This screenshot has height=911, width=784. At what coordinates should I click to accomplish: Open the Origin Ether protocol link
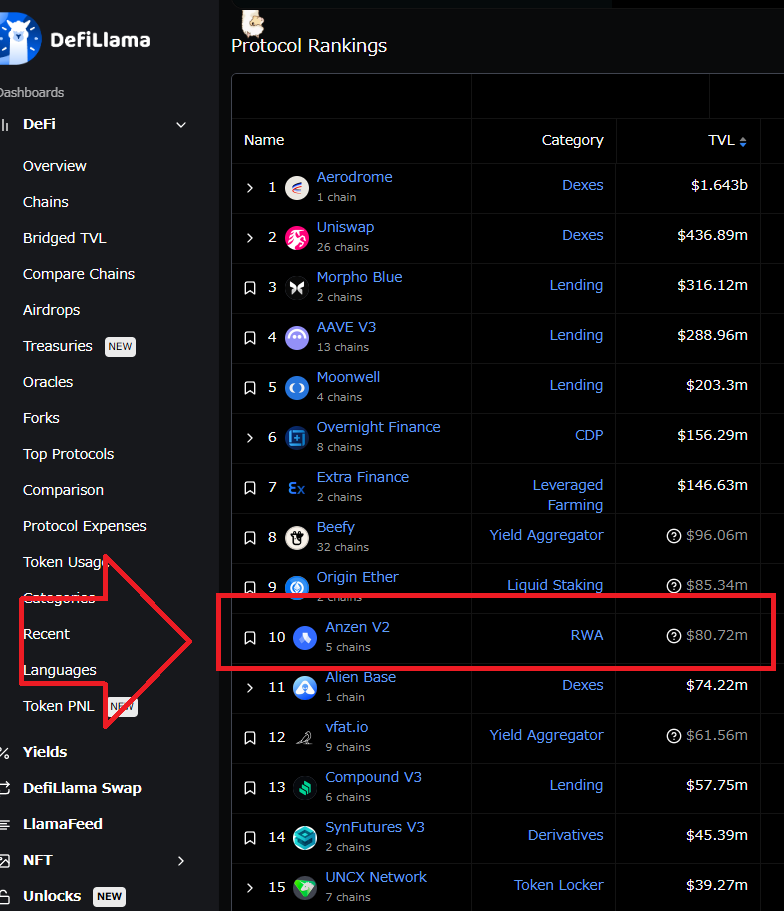[357, 577]
